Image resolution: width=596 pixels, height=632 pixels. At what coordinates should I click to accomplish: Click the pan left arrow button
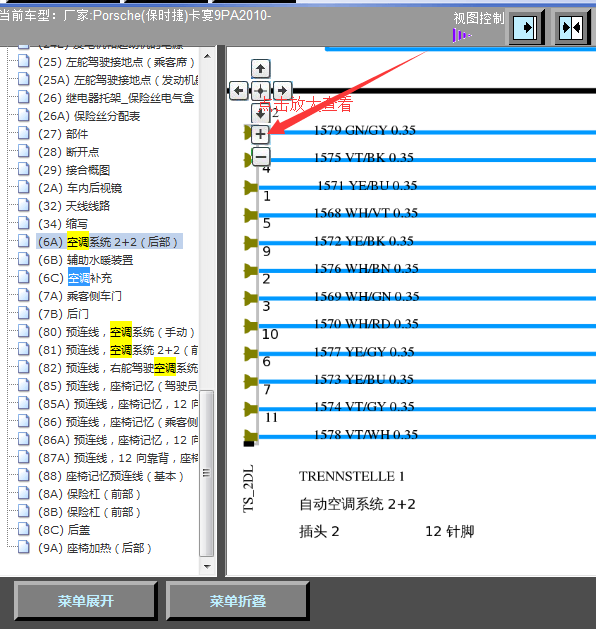pyautogui.click(x=239, y=91)
